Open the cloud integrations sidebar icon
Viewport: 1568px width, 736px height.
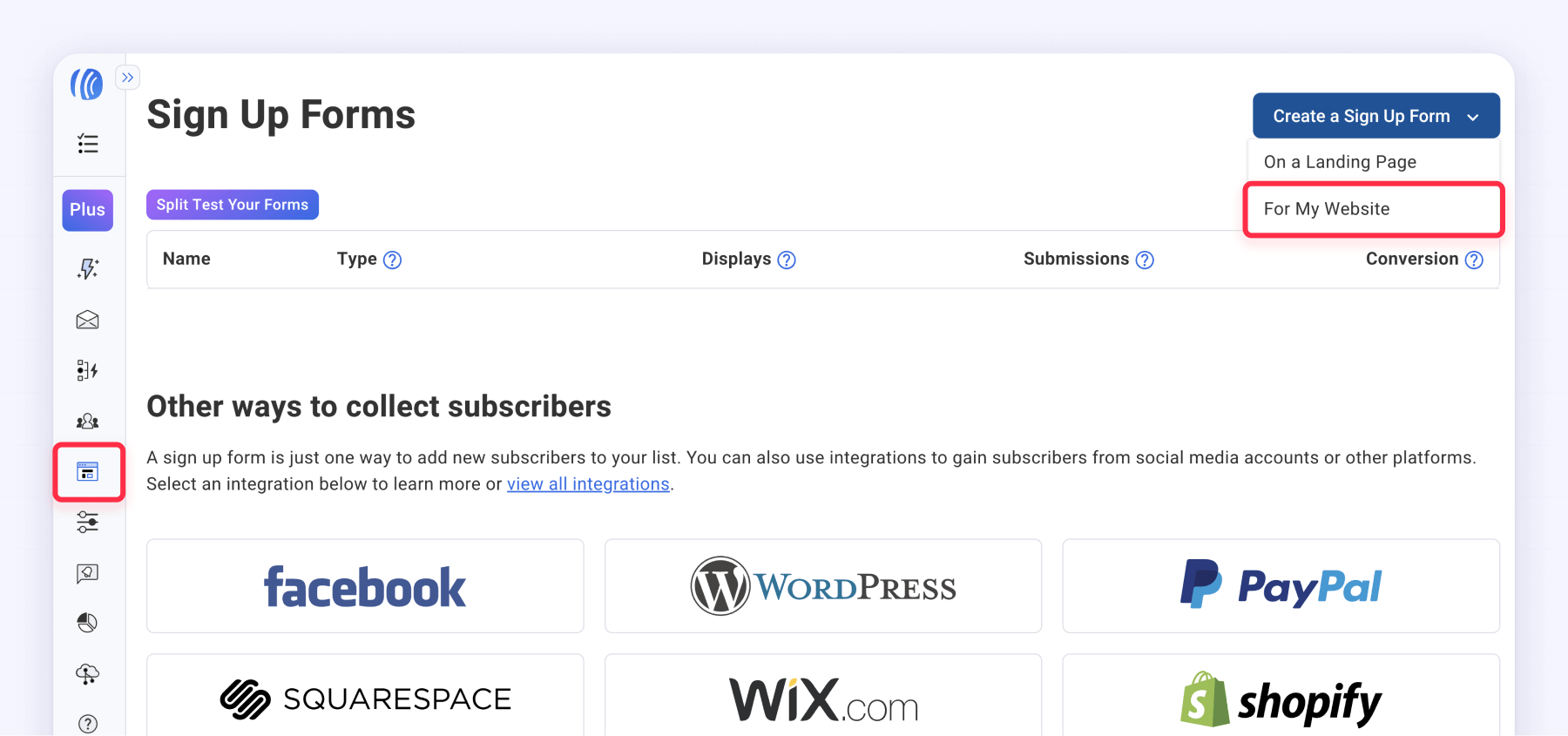coord(87,673)
